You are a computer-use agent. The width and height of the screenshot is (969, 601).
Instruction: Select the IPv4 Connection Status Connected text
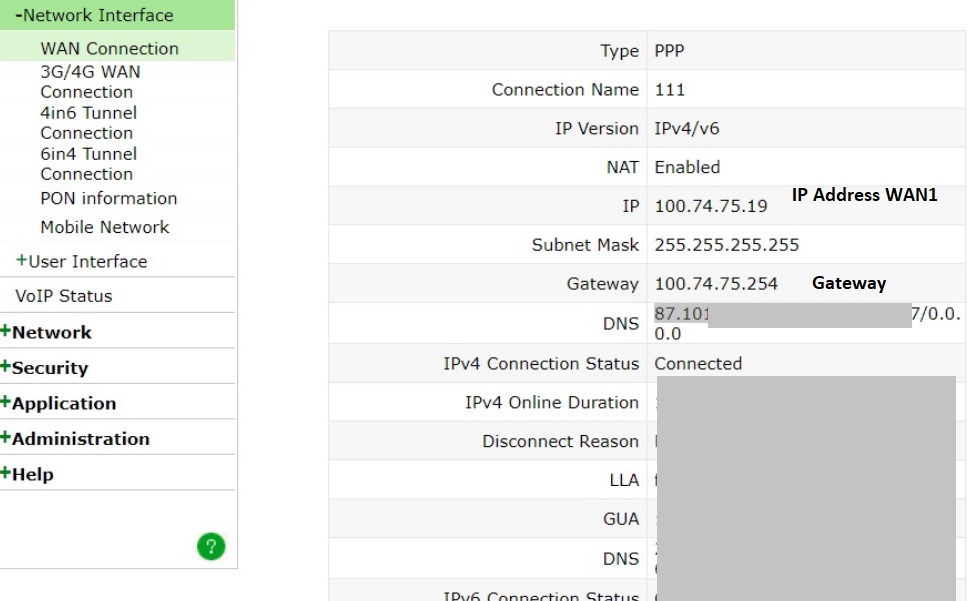(x=698, y=363)
